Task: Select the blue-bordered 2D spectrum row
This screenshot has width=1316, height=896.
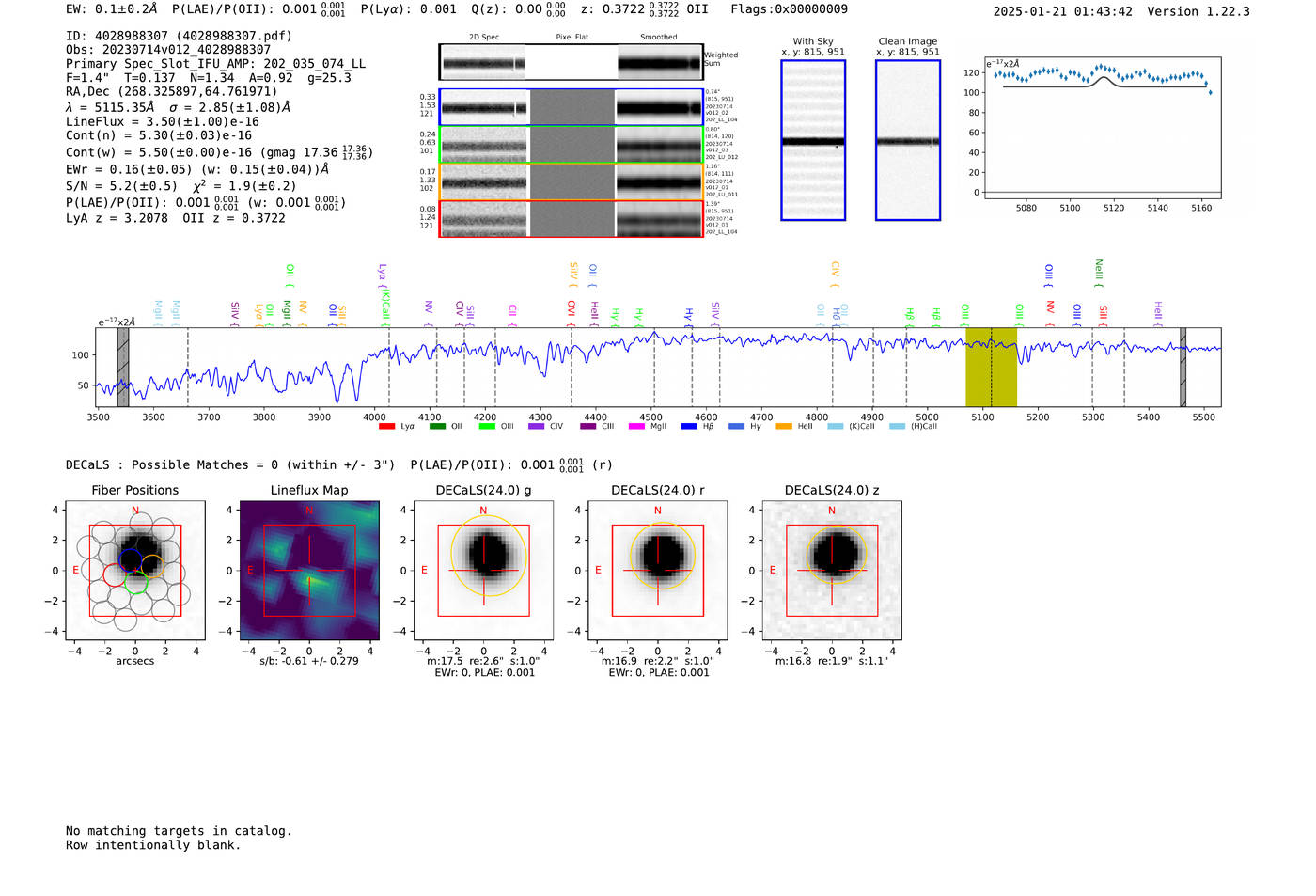Action: [572, 107]
